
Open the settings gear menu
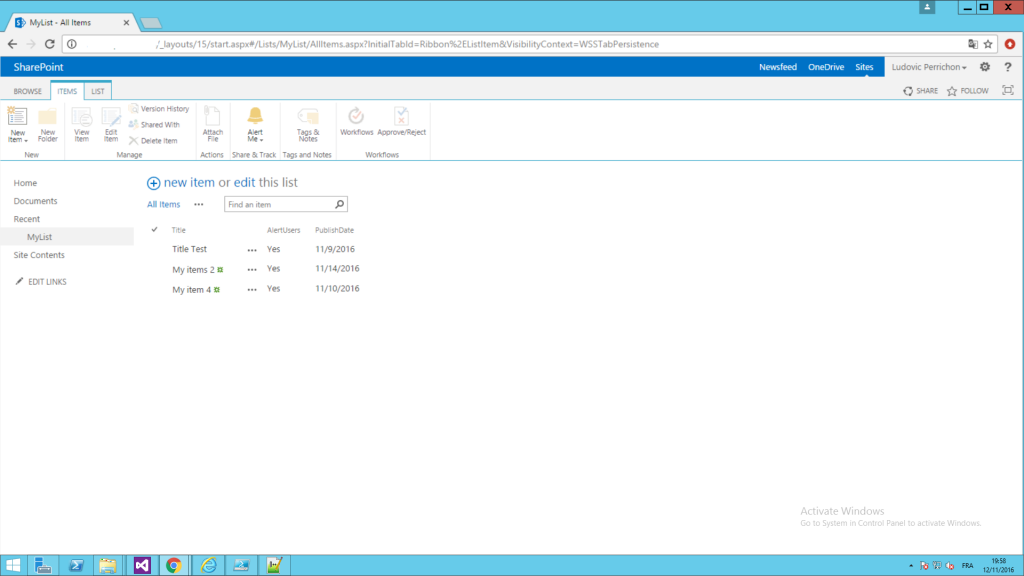pos(985,67)
